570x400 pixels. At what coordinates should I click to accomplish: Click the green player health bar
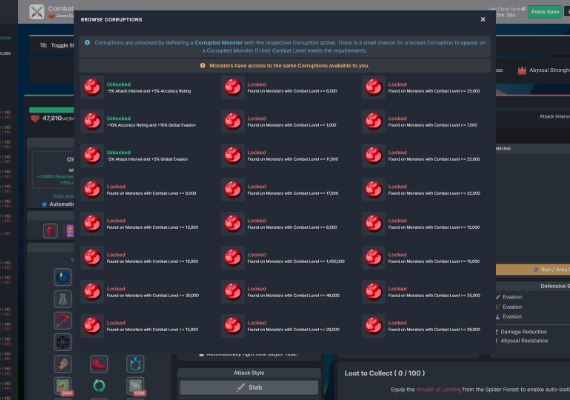(x=52, y=110)
